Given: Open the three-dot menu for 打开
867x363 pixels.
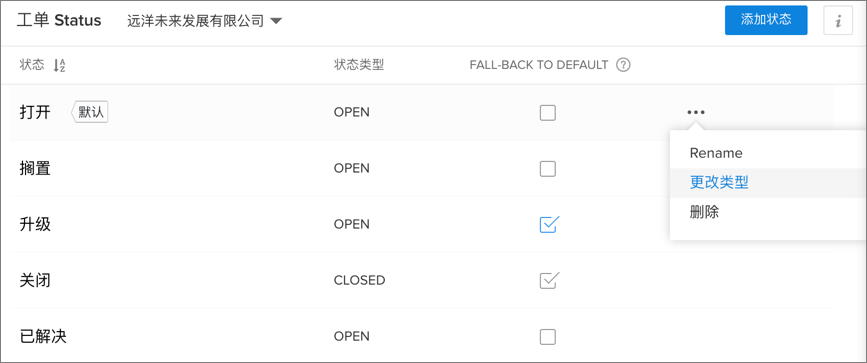Looking at the screenshot, I should (696, 112).
